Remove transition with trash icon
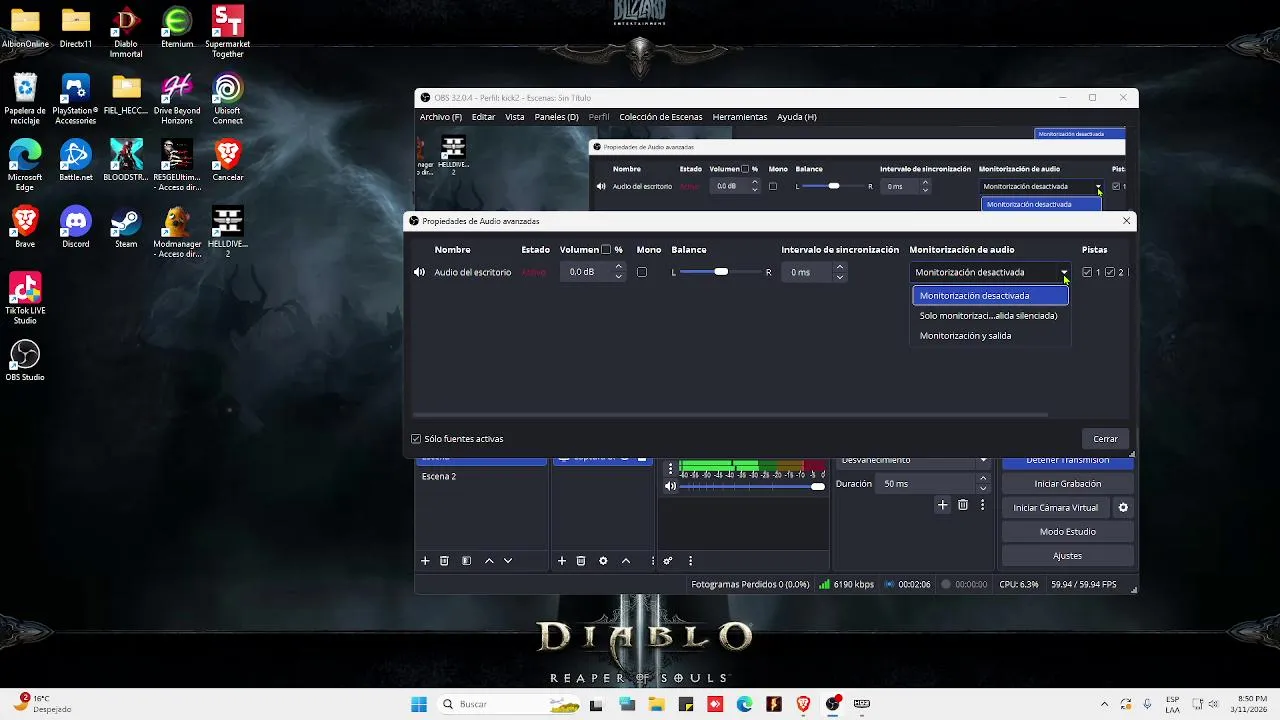The image size is (1280, 720). click(963, 506)
